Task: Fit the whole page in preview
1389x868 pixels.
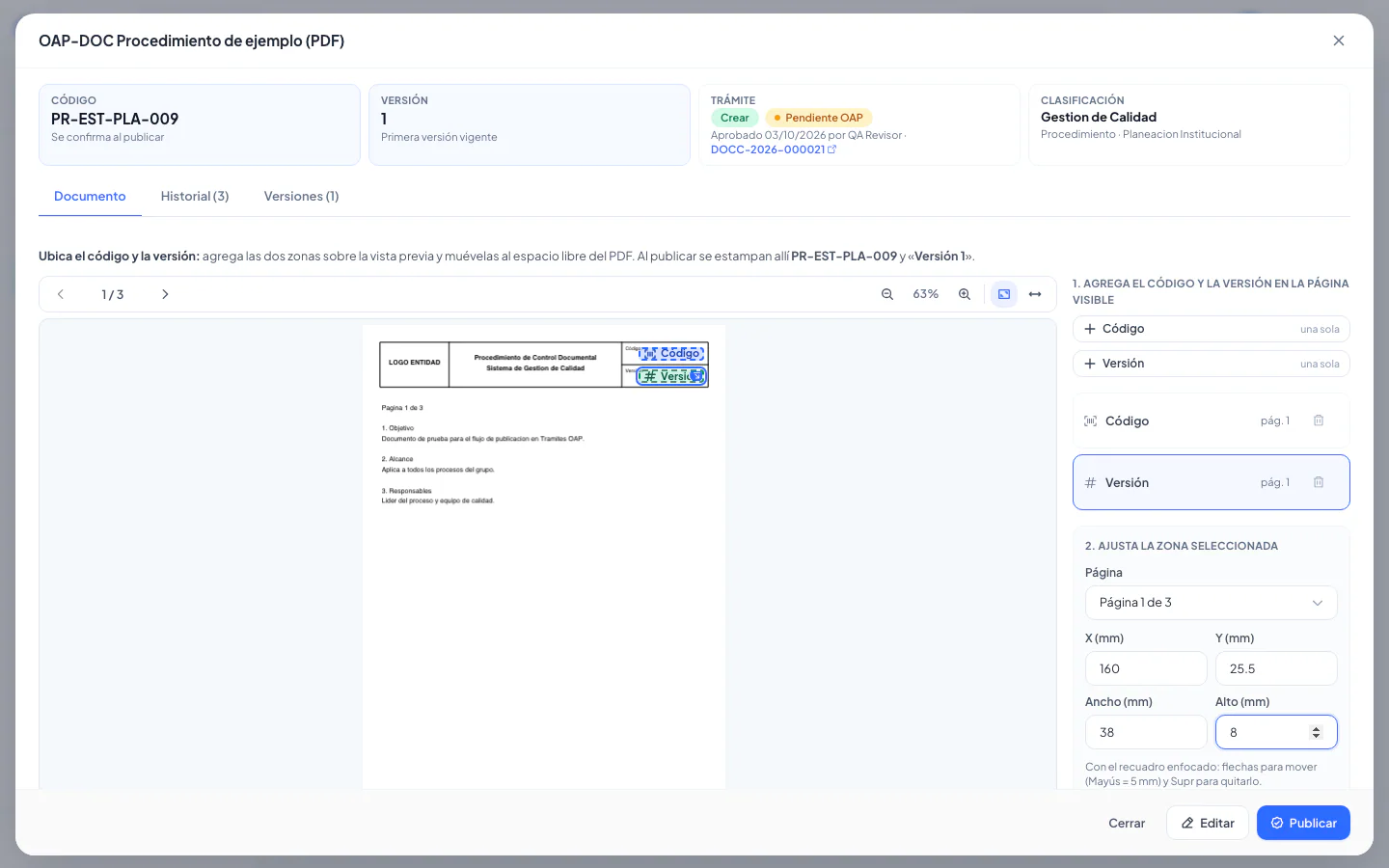Action: (1004, 294)
